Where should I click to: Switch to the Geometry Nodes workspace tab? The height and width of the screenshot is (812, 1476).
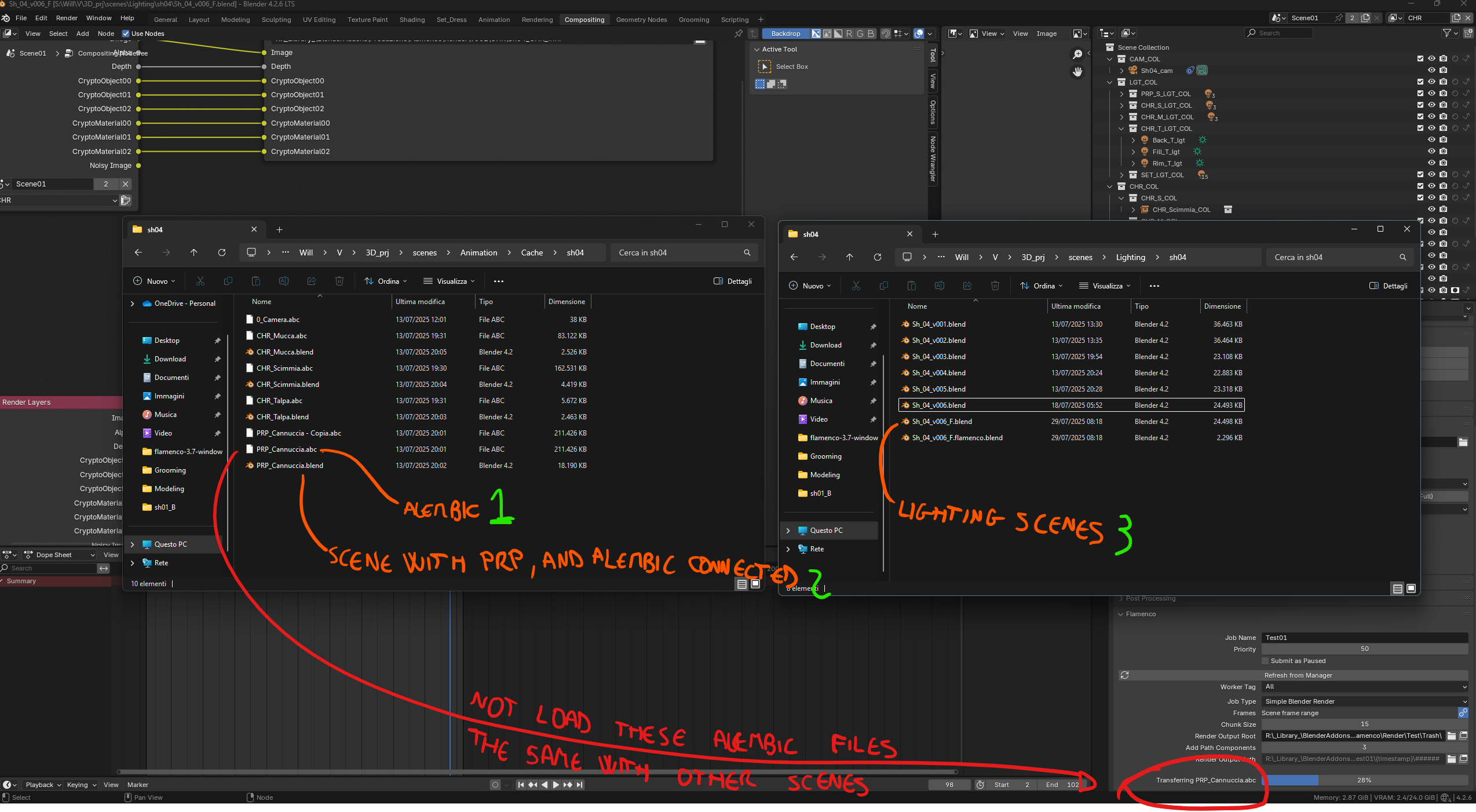click(x=641, y=20)
